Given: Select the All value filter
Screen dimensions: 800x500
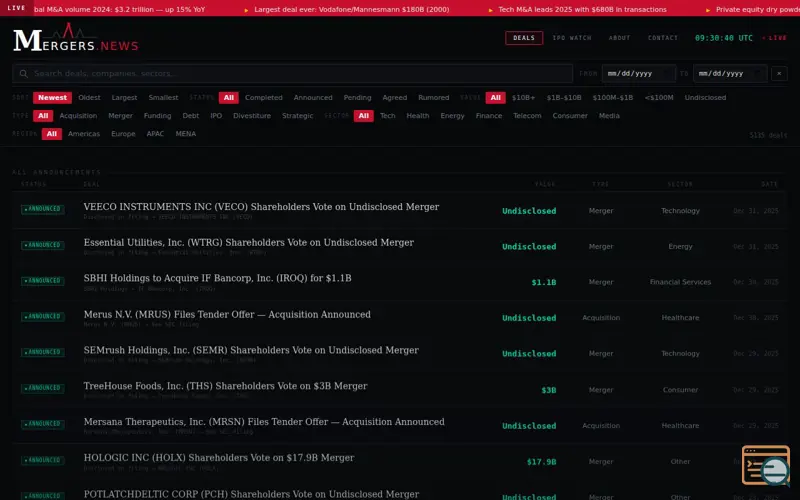Looking at the screenshot, I should tap(495, 97).
